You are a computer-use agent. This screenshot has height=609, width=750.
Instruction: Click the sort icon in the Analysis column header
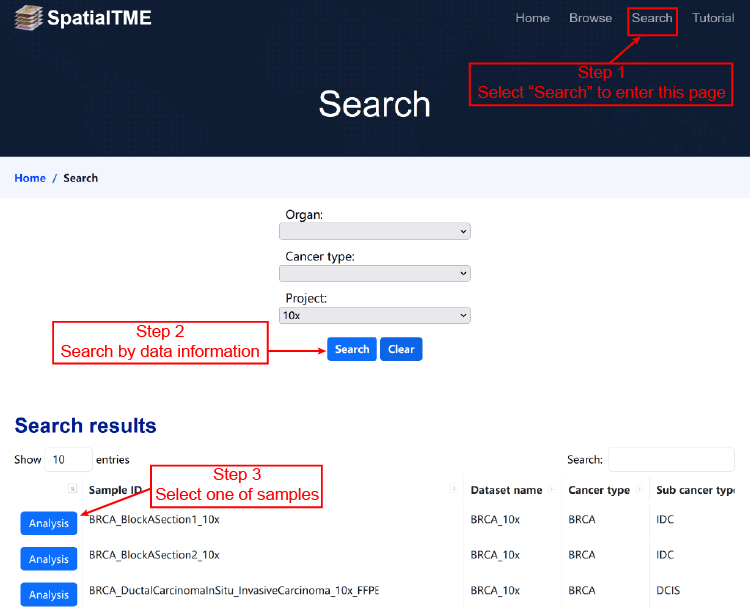point(72,489)
